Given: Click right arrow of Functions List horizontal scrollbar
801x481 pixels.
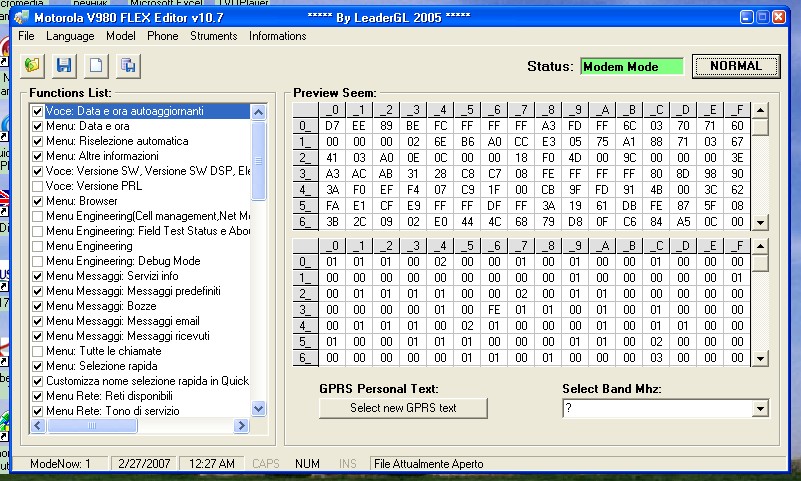Looking at the screenshot, I should click(241, 425).
